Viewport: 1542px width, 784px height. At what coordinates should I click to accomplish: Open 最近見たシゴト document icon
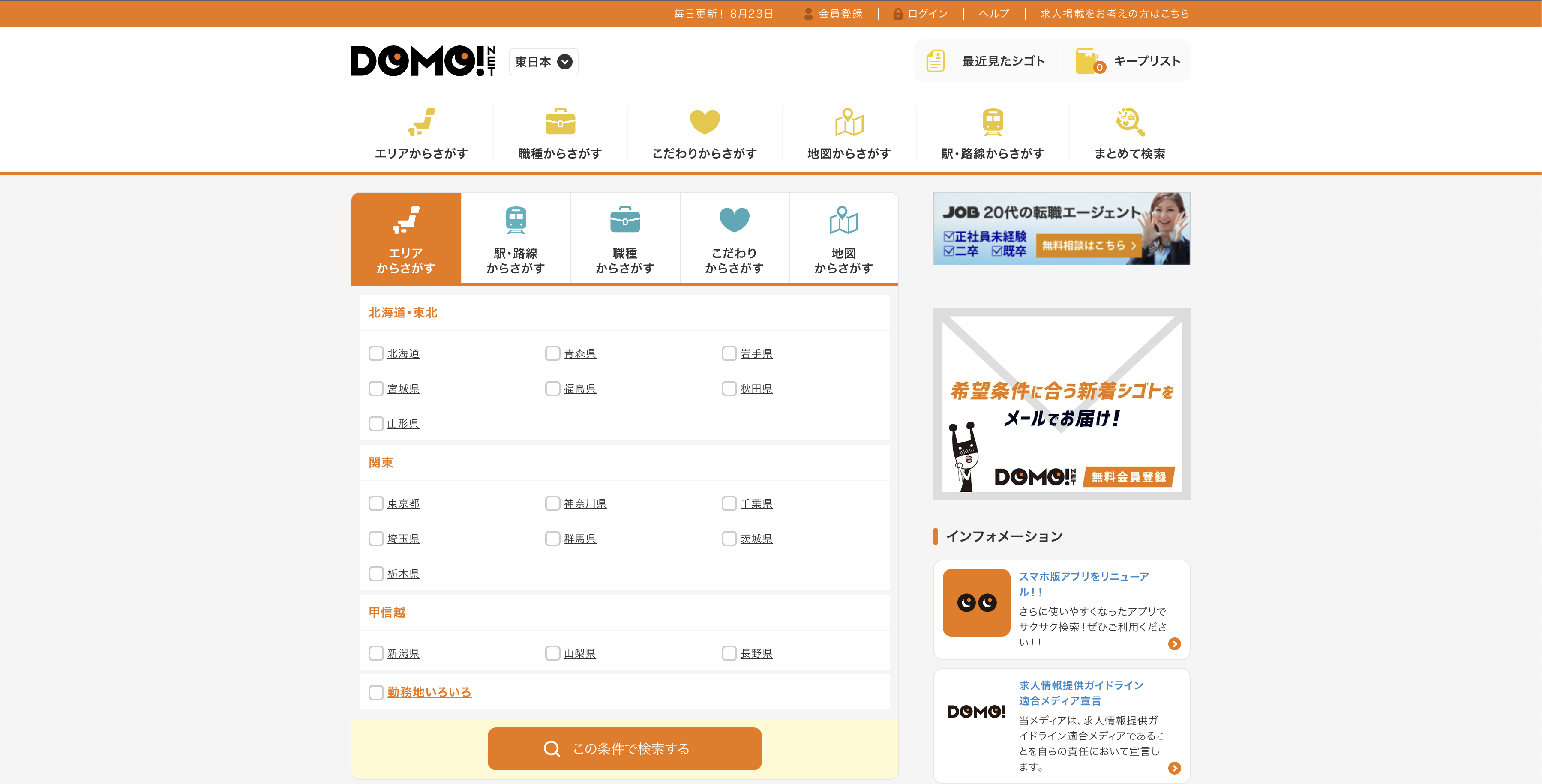935,61
